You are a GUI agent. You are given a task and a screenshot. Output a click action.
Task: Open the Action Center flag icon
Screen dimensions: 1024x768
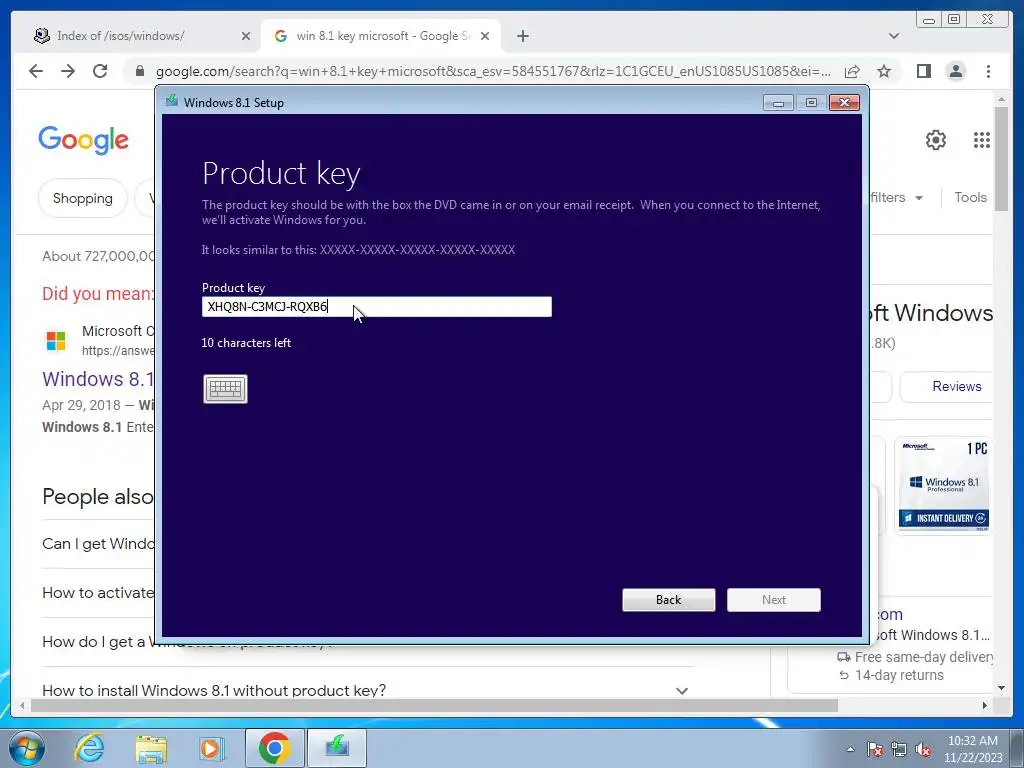tap(874, 749)
